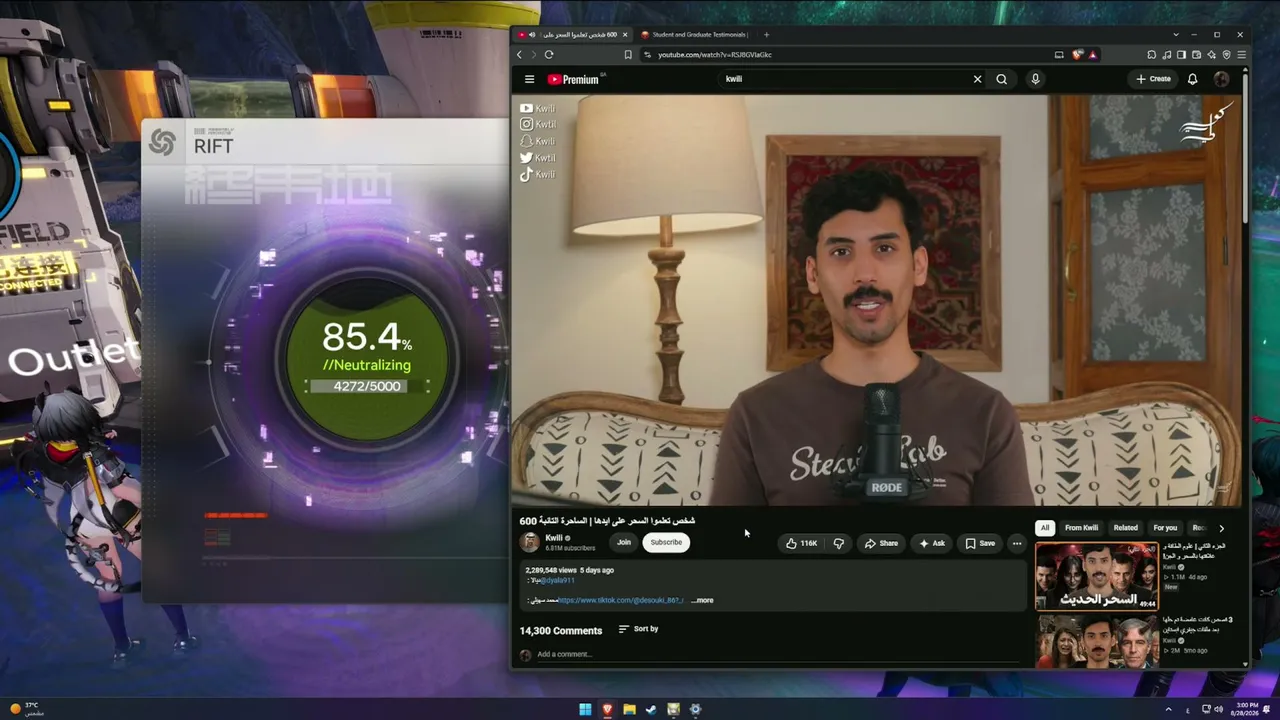Image resolution: width=1280 pixels, height=720 pixels.
Task: Open Kwili's Snapchat link in video overlay
Action: click(537, 141)
